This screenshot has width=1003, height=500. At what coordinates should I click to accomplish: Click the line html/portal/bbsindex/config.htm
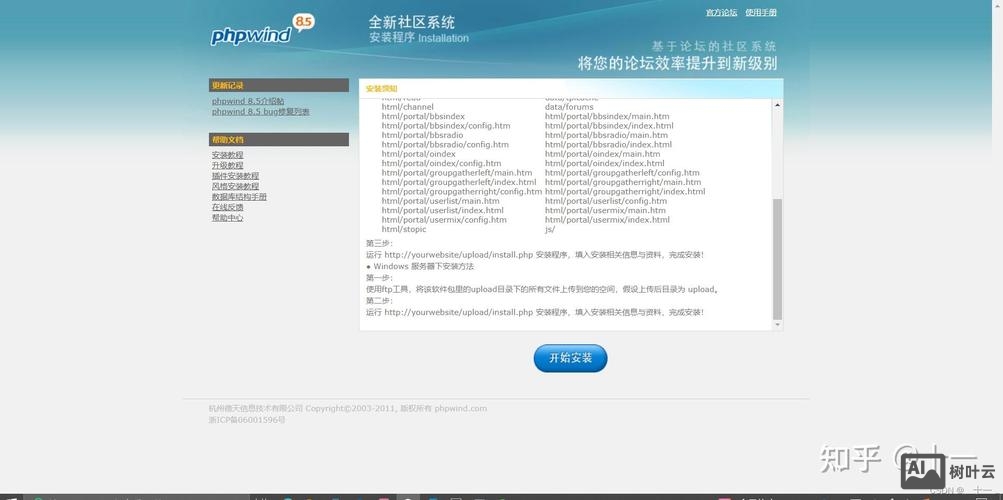pos(446,126)
